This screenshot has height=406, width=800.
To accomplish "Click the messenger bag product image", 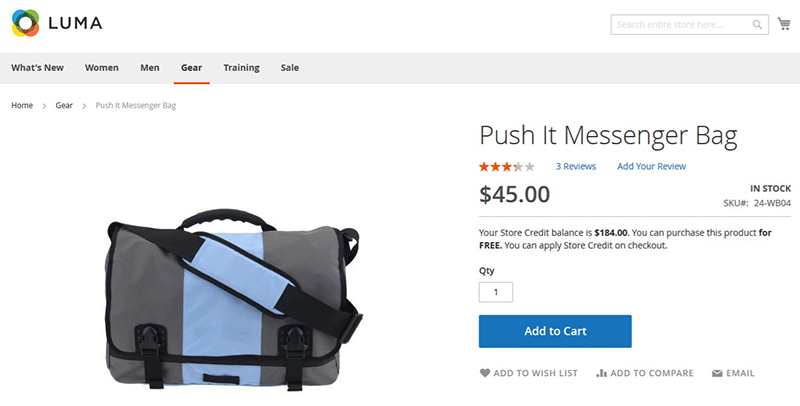I will click(234, 299).
